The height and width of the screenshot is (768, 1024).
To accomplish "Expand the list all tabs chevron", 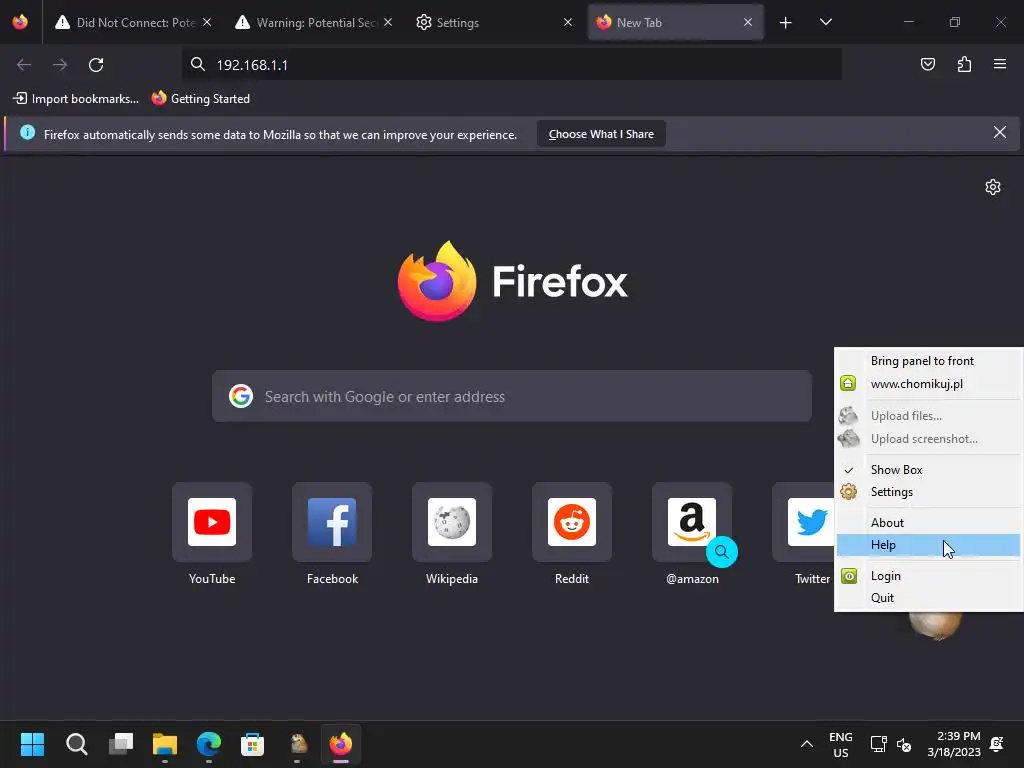I will tap(825, 22).
